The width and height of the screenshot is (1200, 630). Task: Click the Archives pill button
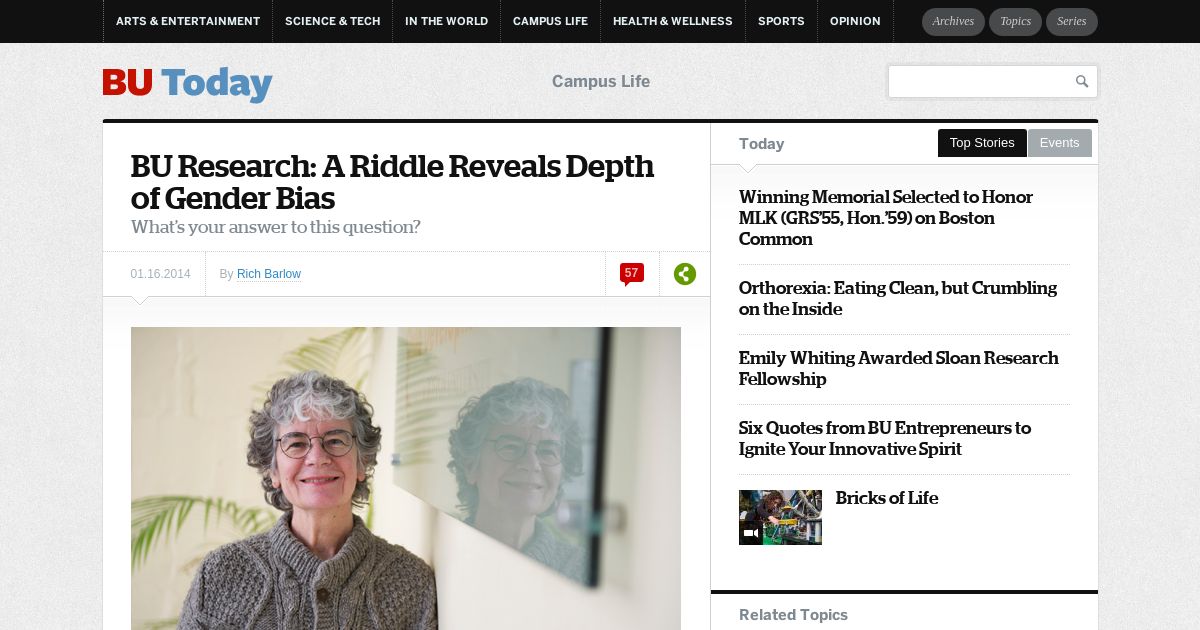(x=953, y=22)
